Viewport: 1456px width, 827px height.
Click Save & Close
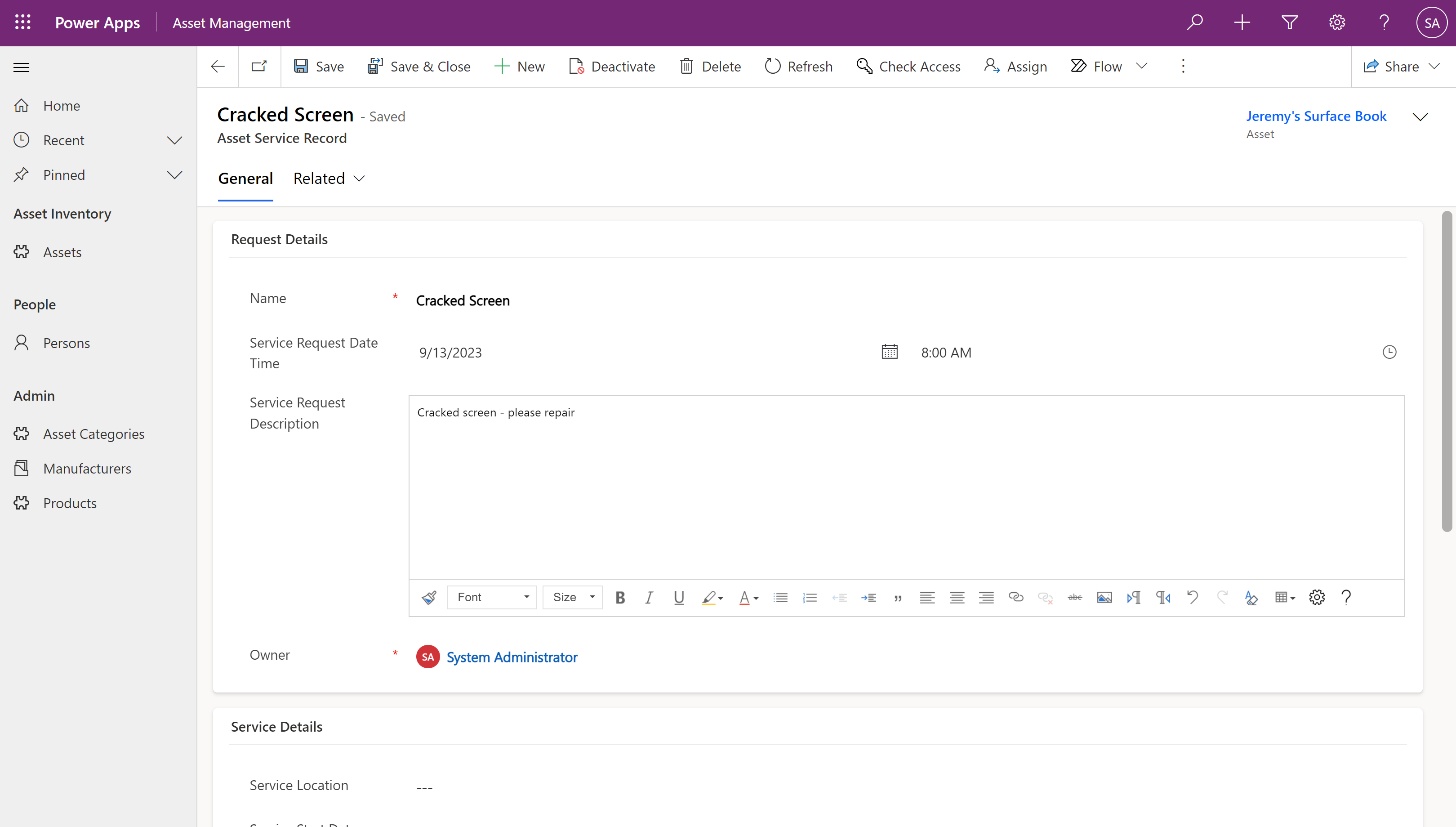point(419,67)
